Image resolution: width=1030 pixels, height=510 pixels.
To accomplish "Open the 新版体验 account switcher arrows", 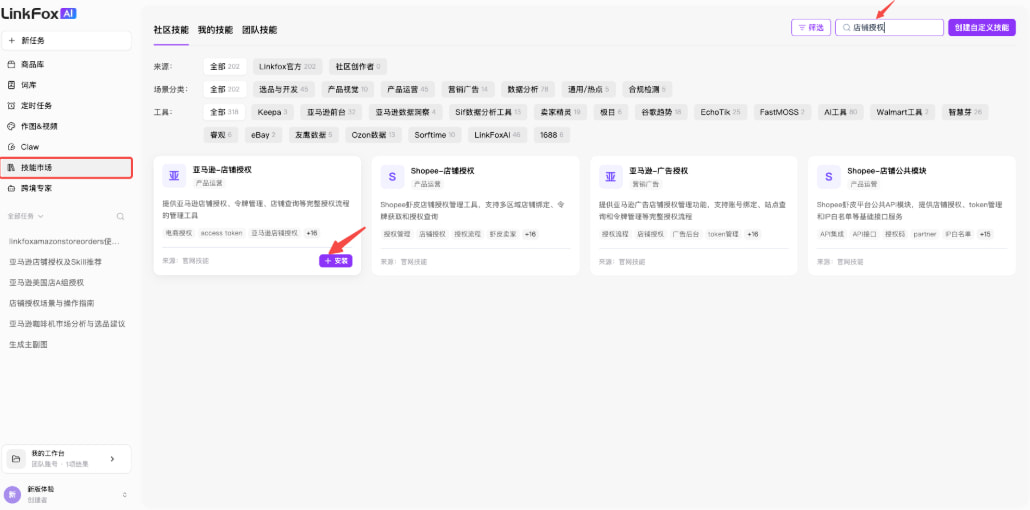I will tap(124, 494).
